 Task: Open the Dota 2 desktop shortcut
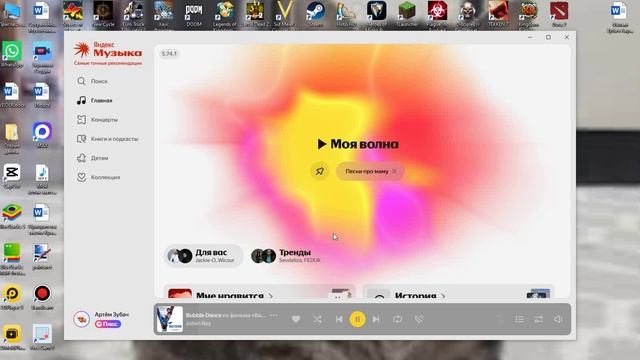click(x=559, y=14)
